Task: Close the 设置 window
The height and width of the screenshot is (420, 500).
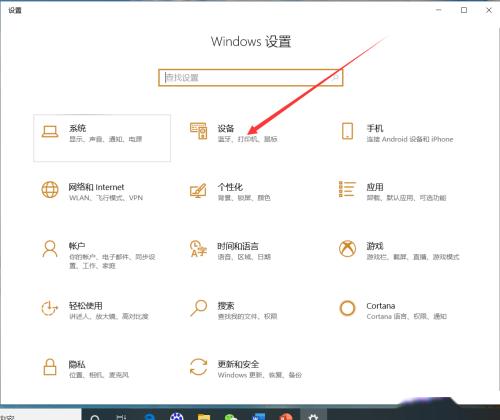Action: click(489, 10)
